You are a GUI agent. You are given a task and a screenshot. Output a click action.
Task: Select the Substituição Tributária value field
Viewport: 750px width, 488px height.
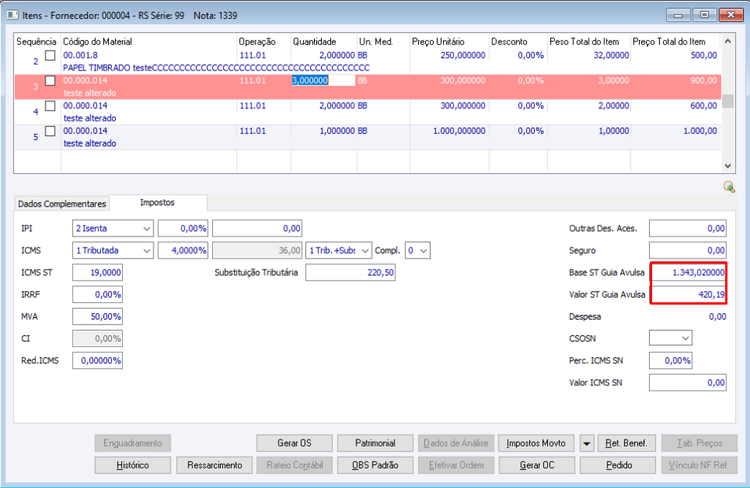[x=351, y=273]
